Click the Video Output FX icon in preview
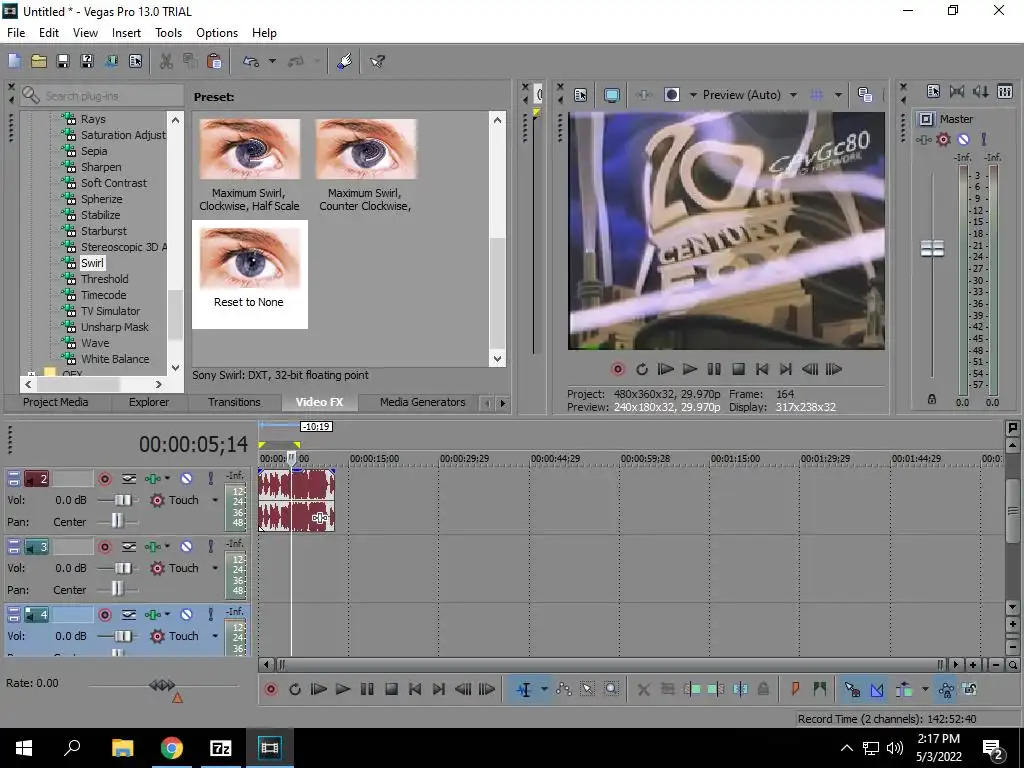The width and height of the screenshot is (1024, 768). 643,95
